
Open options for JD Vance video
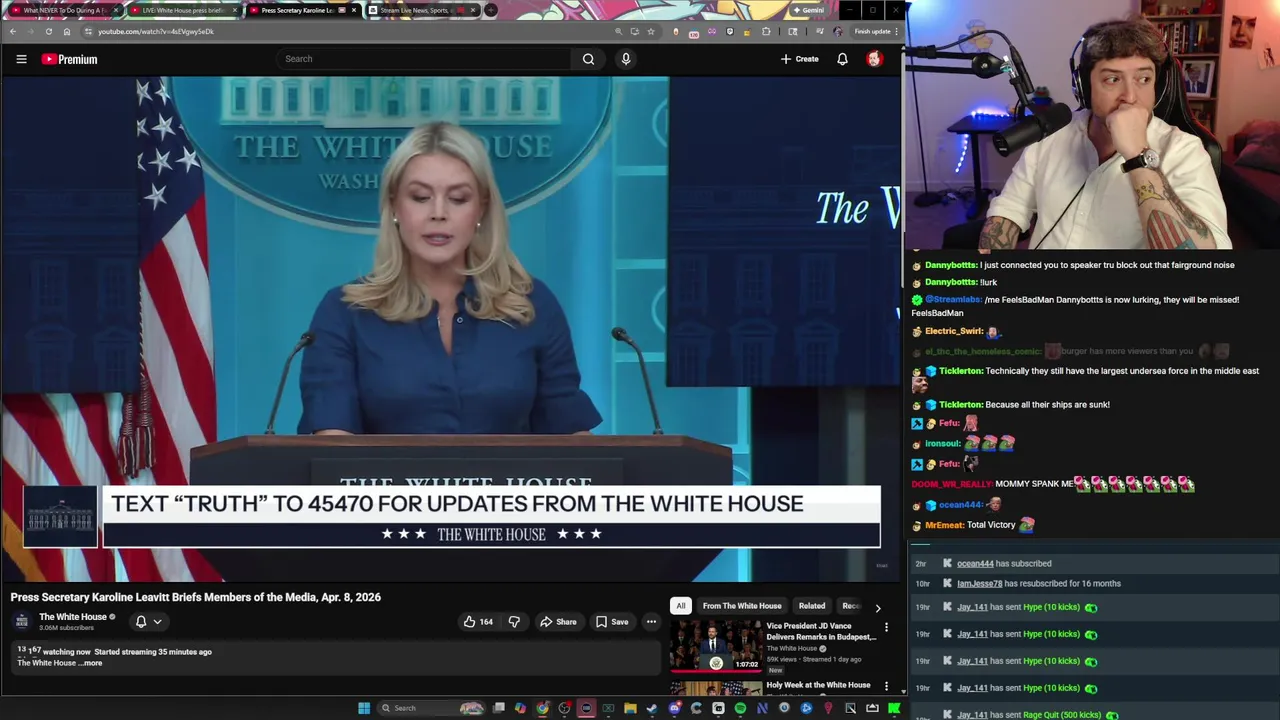[x=886, y=628]
